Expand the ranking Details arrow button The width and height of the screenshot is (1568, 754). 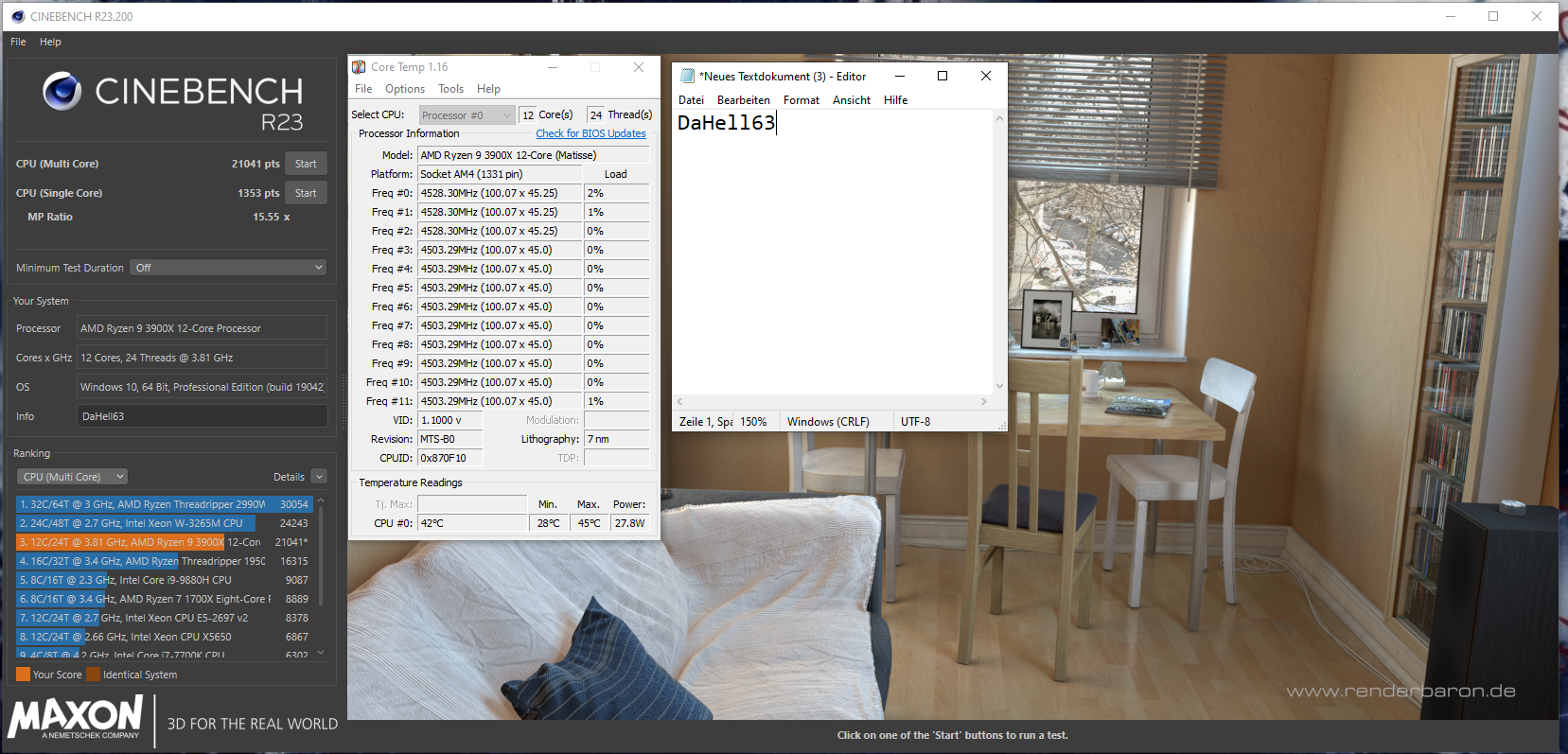tap(319, 477)
